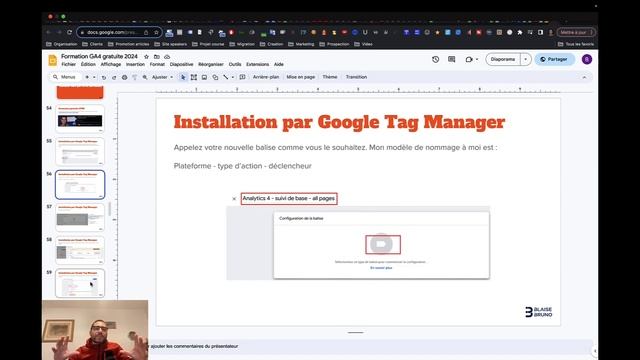Click the speaker notes field

369,346
